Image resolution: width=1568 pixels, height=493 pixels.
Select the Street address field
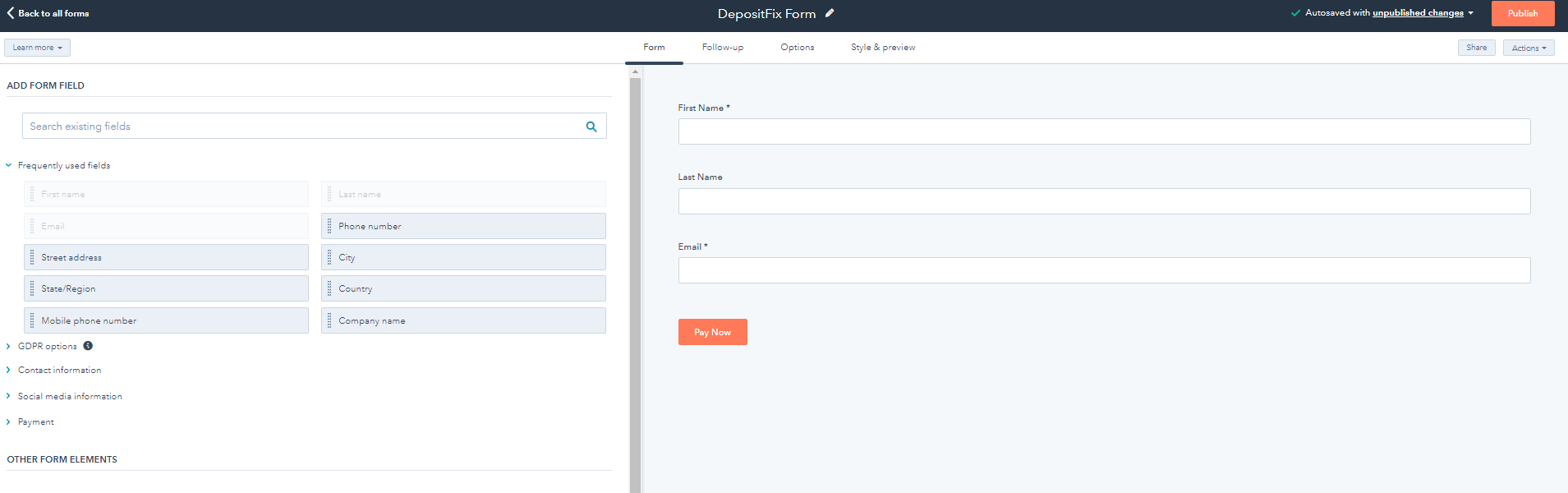coord(166,257)
